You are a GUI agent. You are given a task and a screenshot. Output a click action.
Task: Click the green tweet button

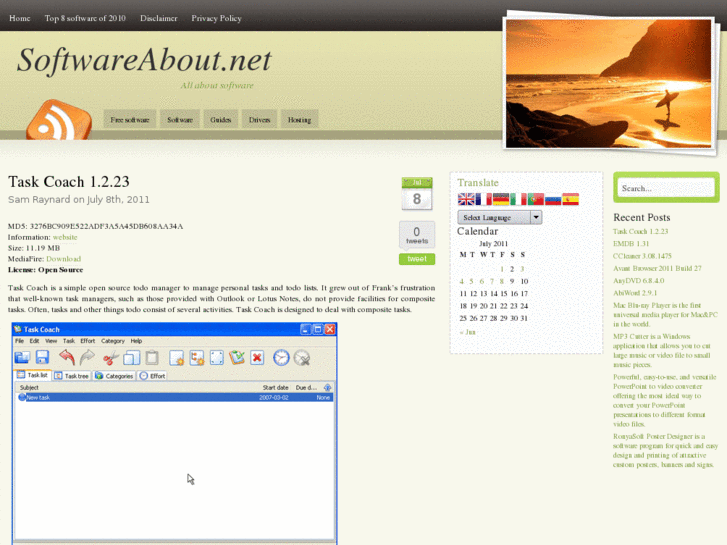pyautogui.click(x=417, y=259)
